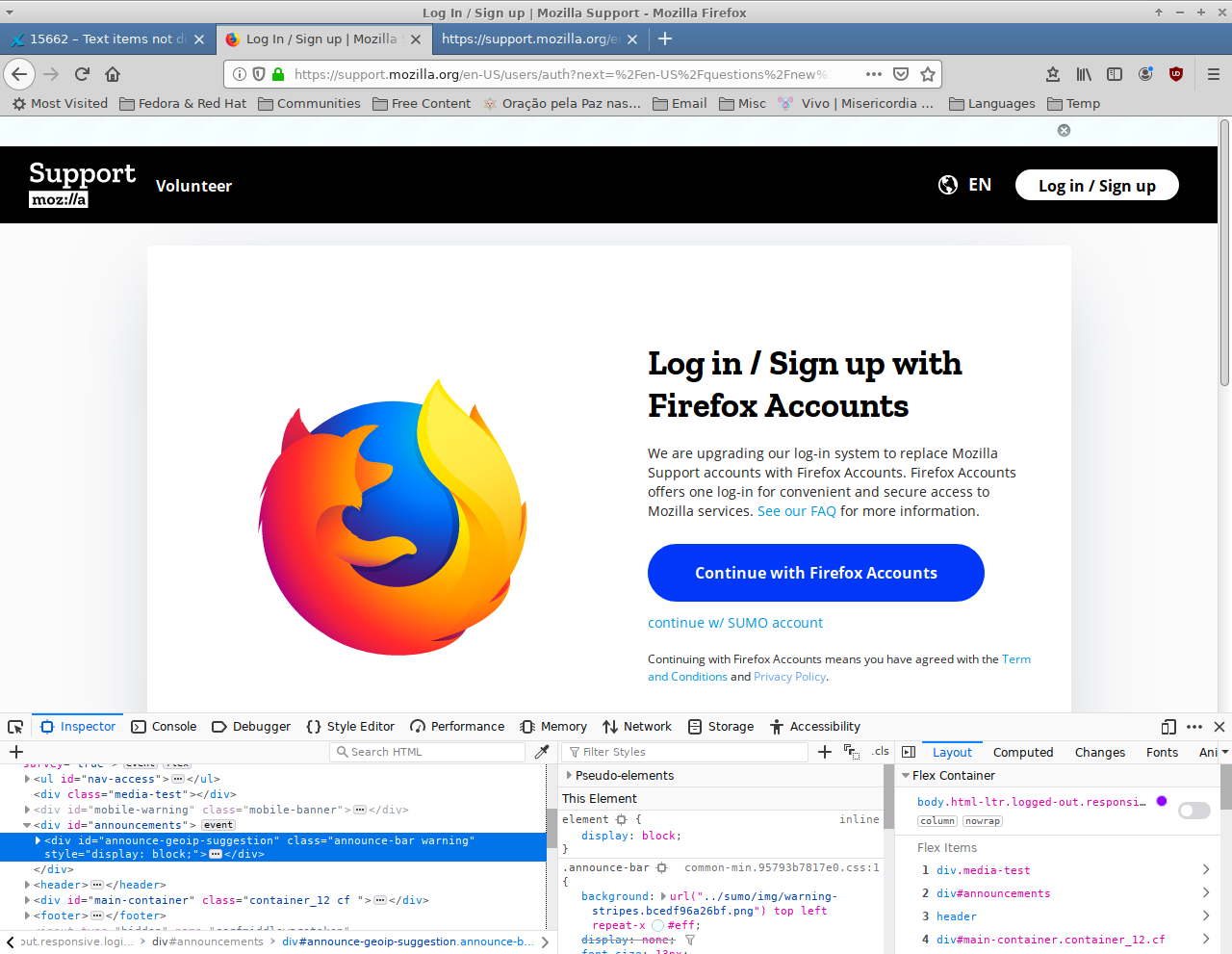Click the browser back arrow
The image size is (1232, 954).
[19, 74]
